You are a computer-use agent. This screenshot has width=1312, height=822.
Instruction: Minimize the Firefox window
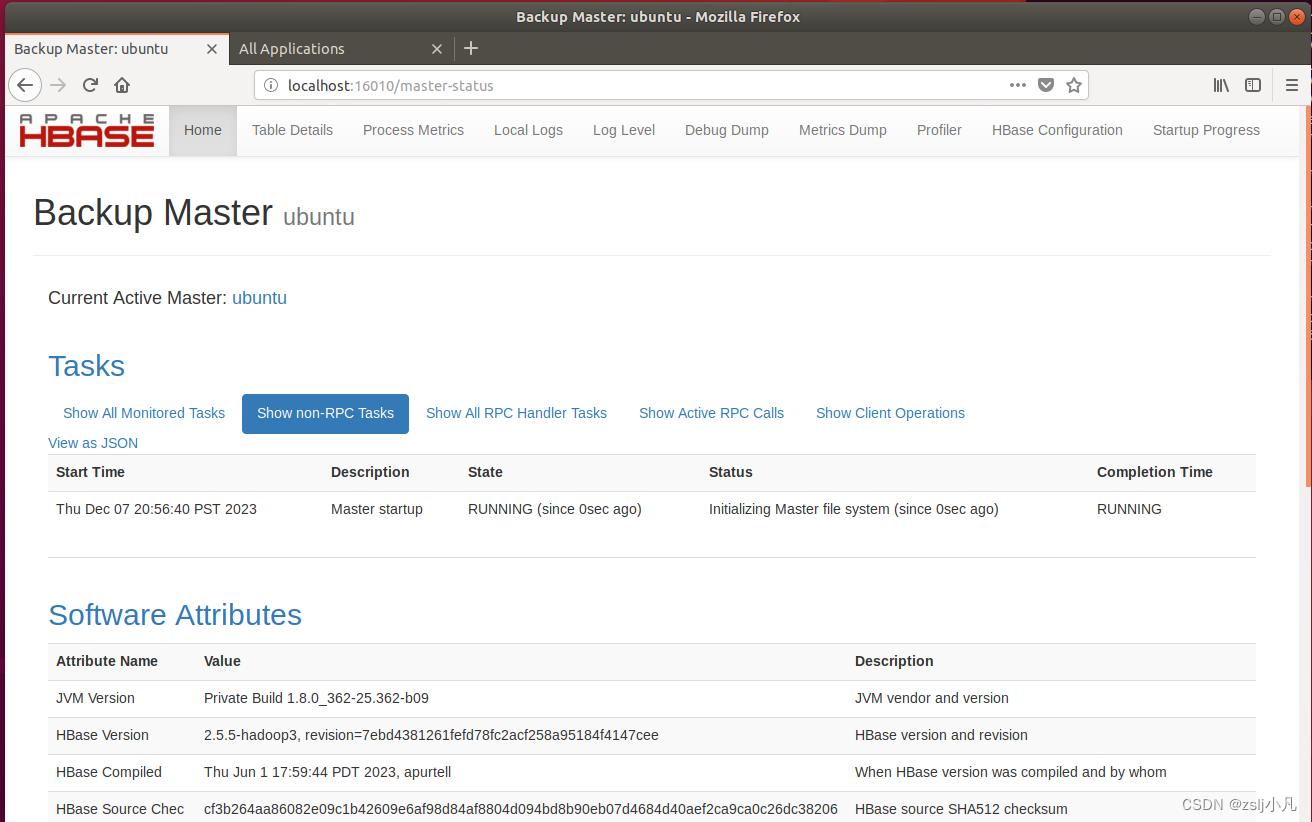(x=1257, y=16)
